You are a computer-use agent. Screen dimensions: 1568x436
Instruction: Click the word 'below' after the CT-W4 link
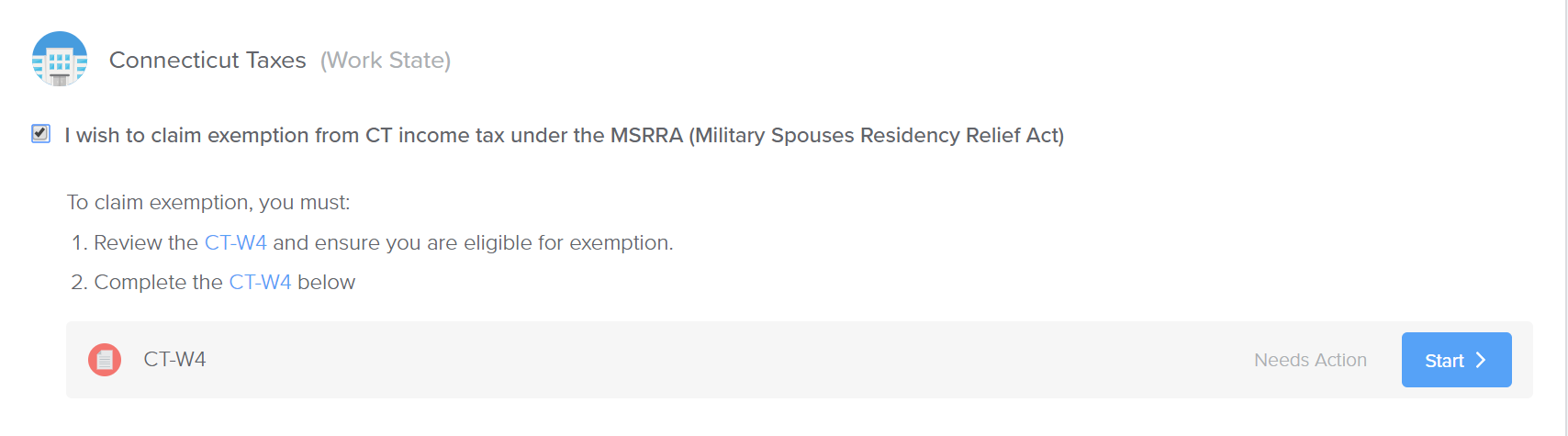click(x=326, y=282)
